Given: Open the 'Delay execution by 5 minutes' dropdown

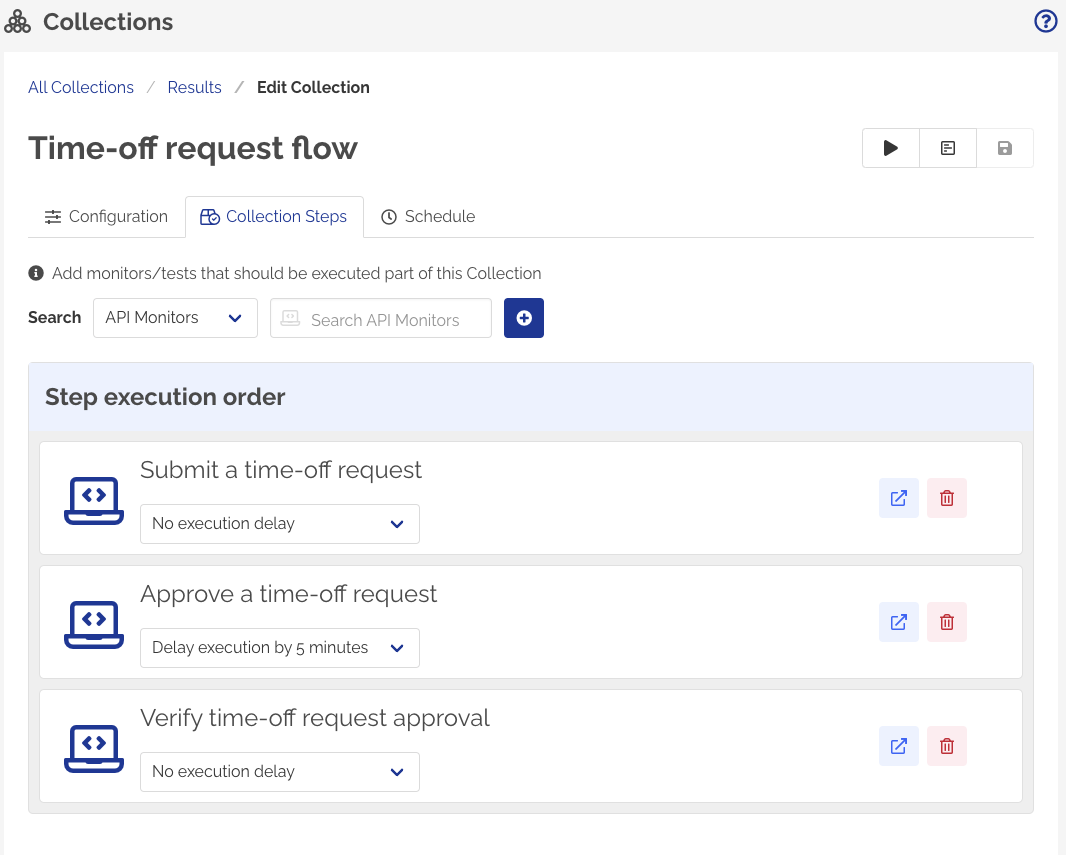Looking at the screenshot, I should click(279, 647).
